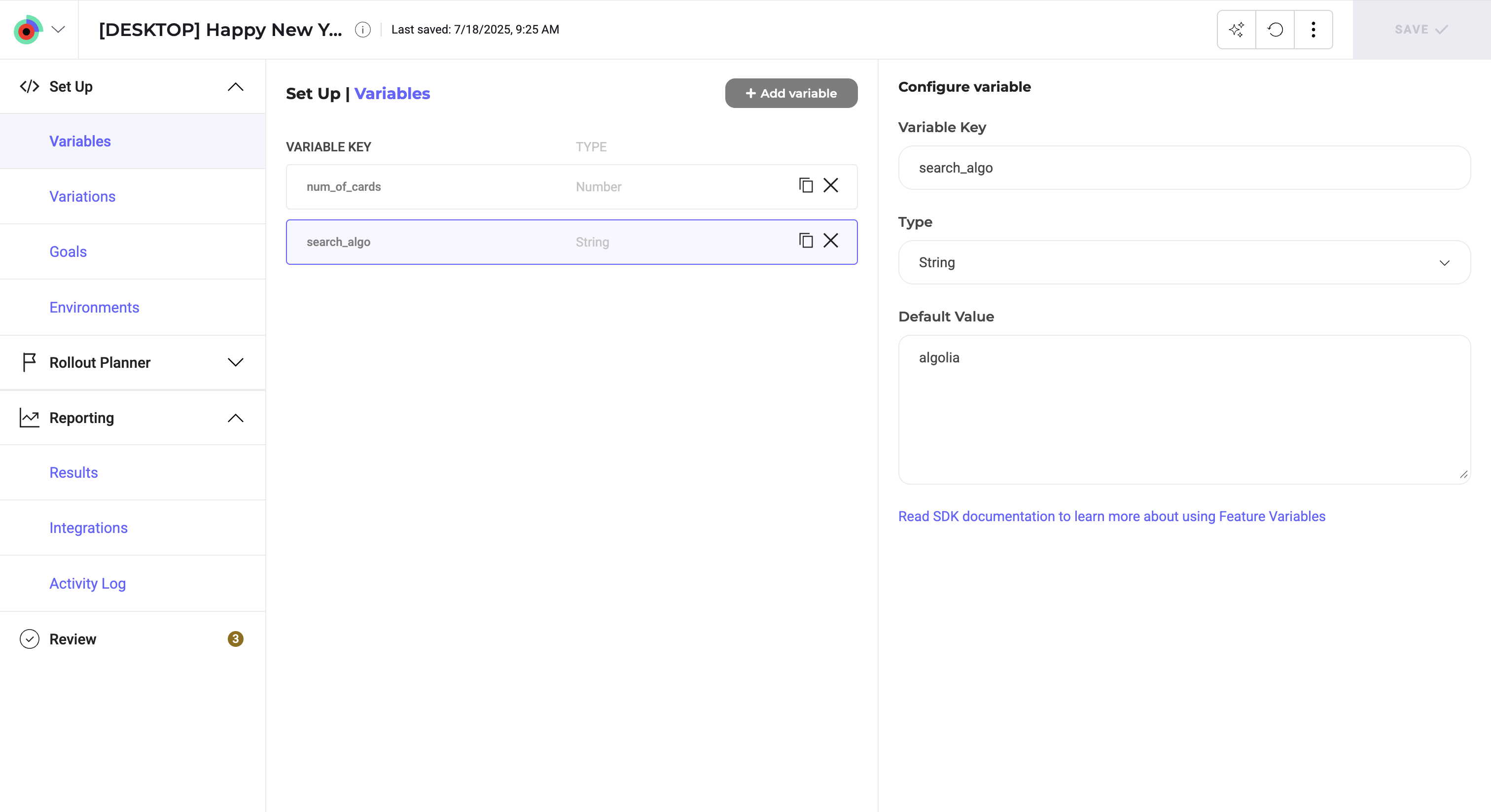The image size is (1491, 812).
Task: Click the history revert icon
Action: pyautogui.click(x=1275, y=30)
